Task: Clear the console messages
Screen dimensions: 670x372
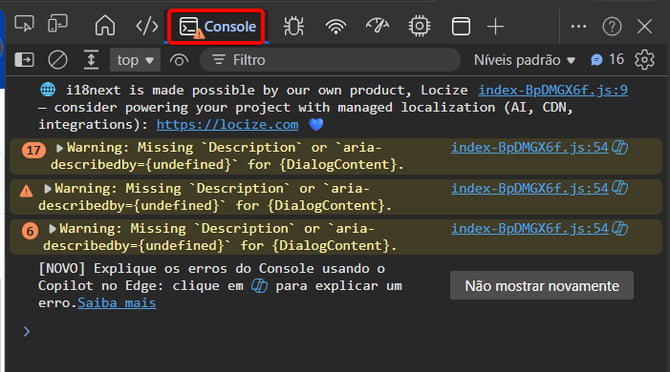Action: click(x=58, y=60)
